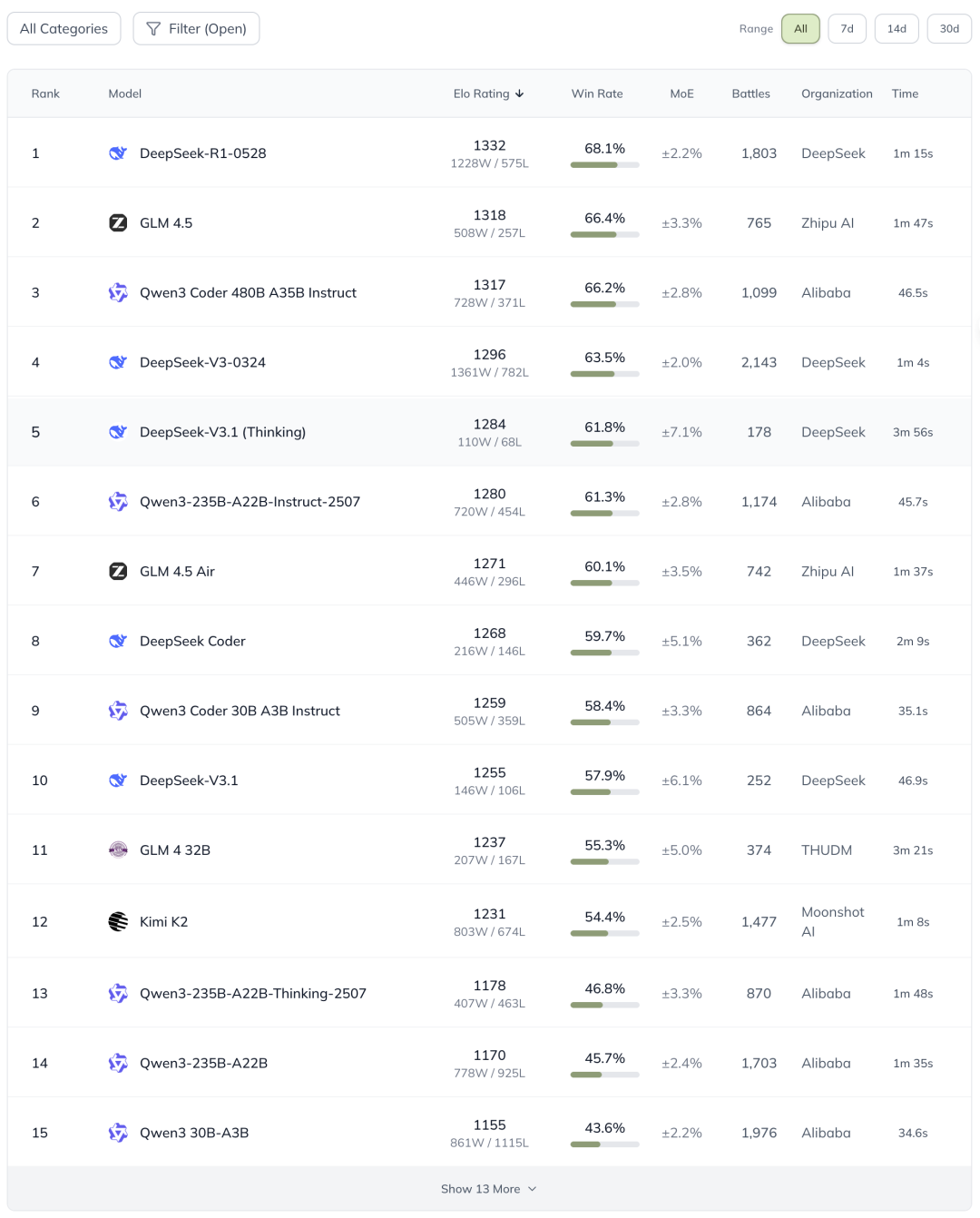Click the GLM 4.5 Z logo icon
This screenshot has height=1218, width=980.
(x=118, y=223)
